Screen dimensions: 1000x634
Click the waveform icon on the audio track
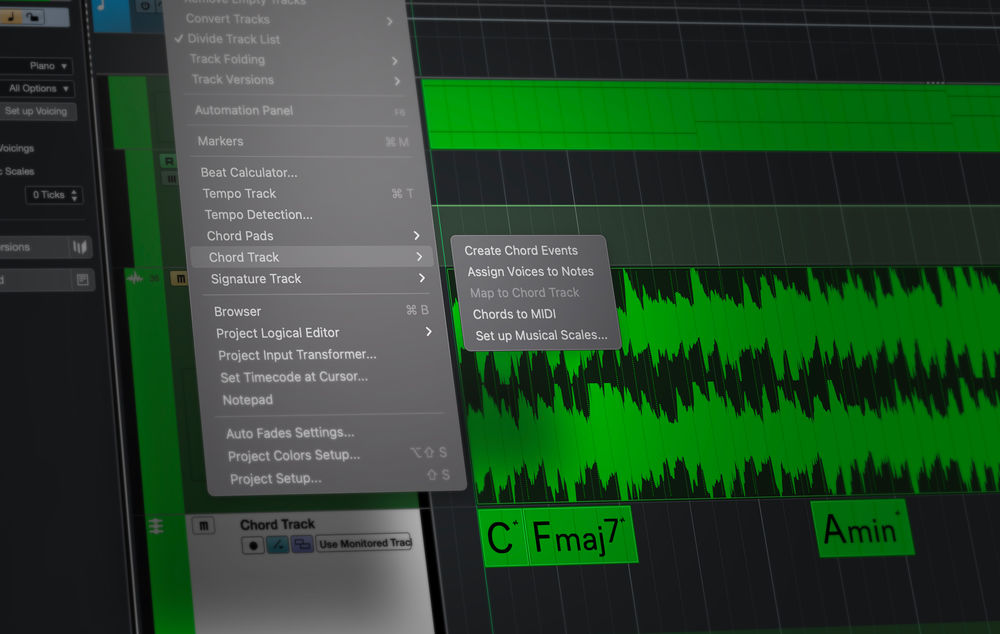tap(135, 279)
